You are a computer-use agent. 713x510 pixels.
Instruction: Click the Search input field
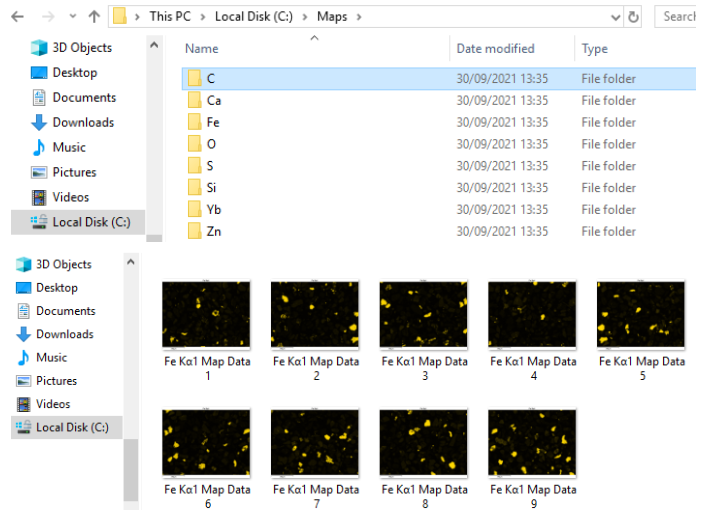pos(680,17)
